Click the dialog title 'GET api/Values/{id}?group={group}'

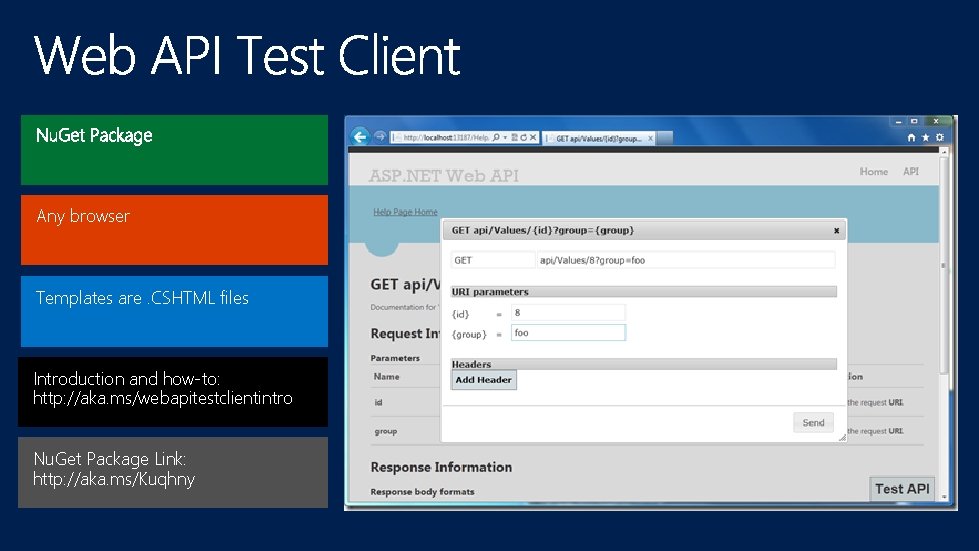(x=542, y=230)
